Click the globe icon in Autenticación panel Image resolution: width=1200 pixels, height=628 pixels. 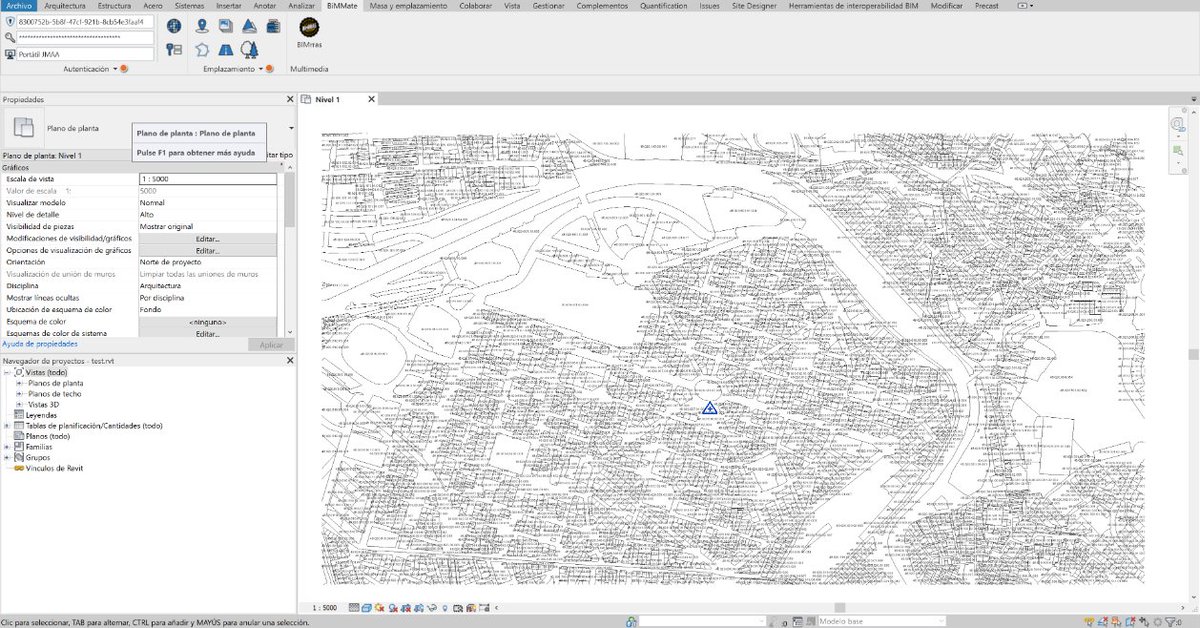(x=174, y=25)
